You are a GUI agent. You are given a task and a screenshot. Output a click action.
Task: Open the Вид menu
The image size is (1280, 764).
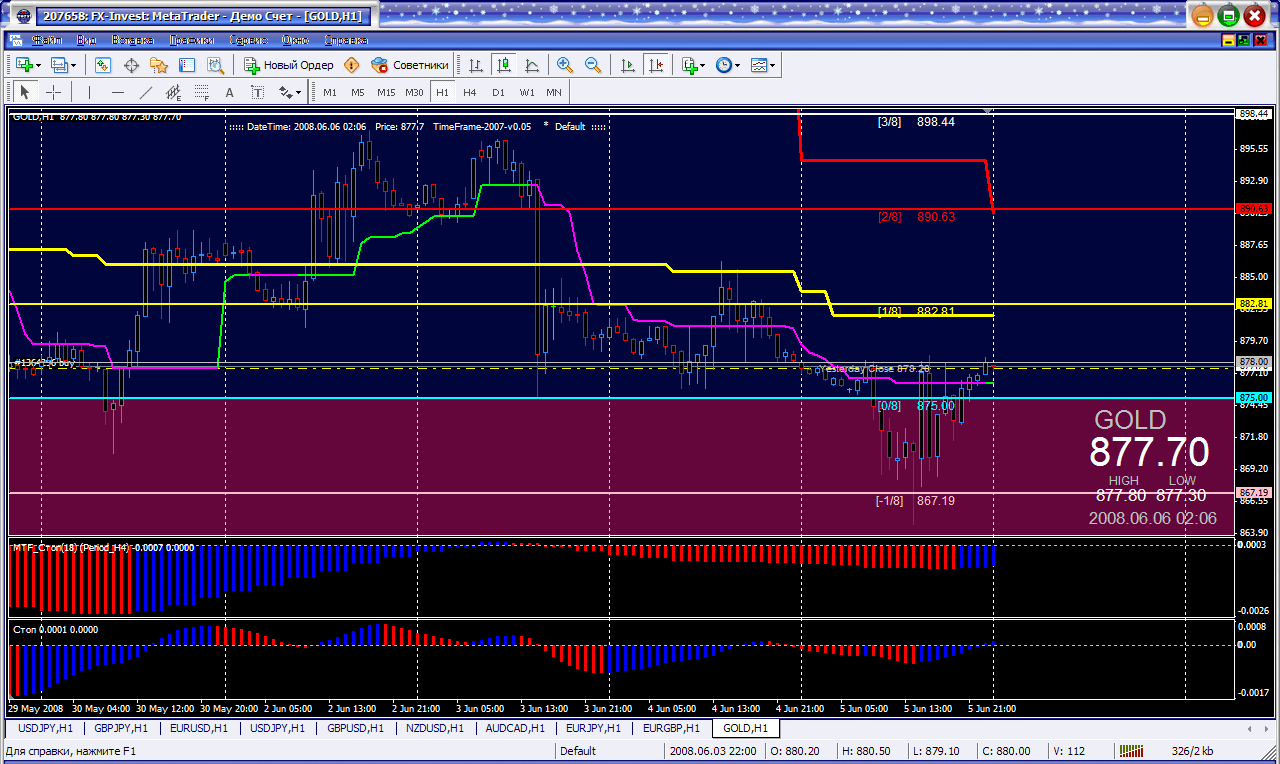(87, 40)
